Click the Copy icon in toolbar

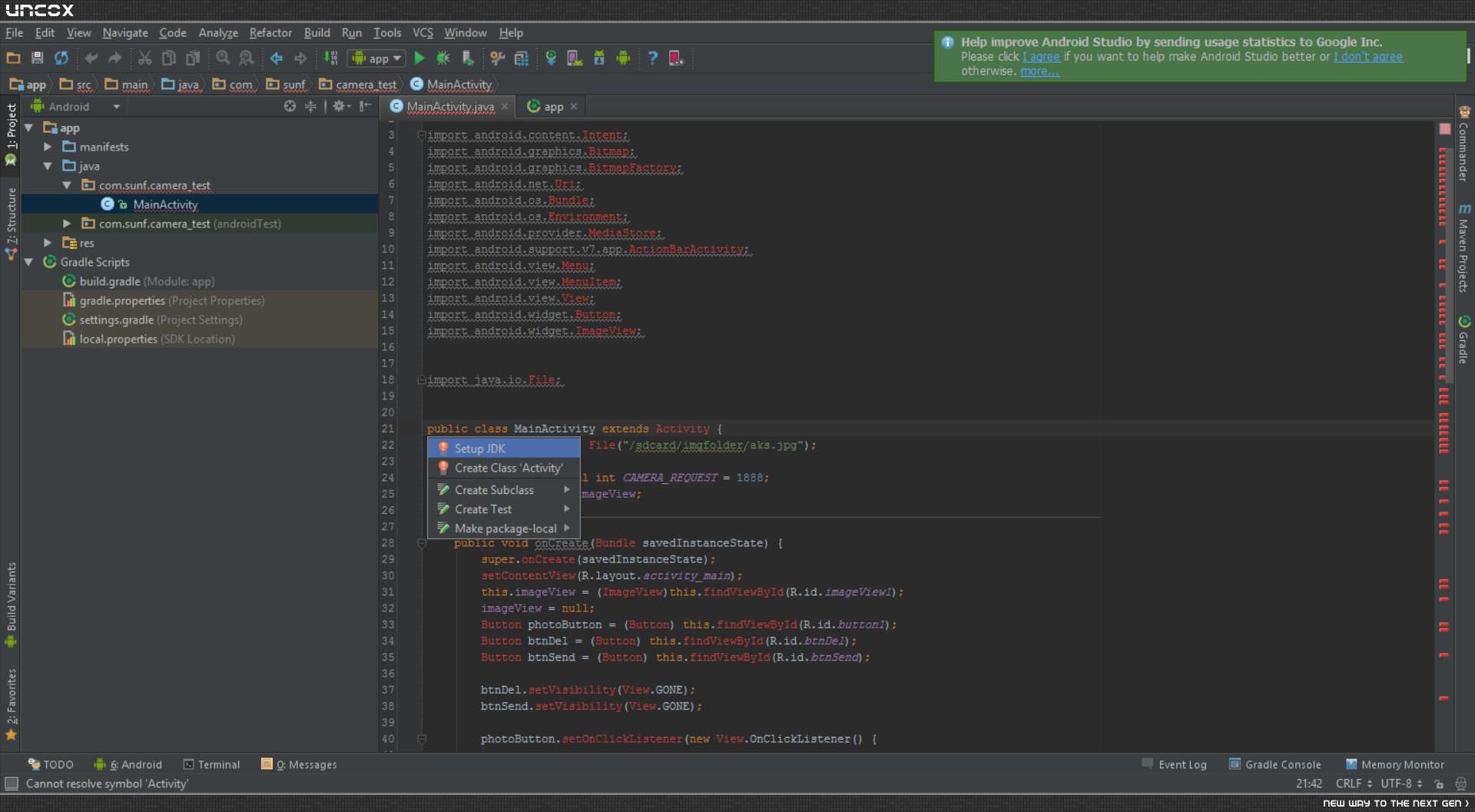click(169, 58)
